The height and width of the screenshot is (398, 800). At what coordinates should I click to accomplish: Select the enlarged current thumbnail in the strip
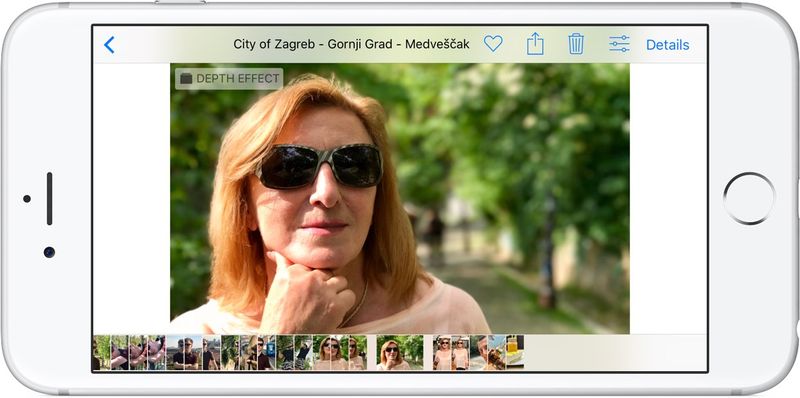coord(400,352)
